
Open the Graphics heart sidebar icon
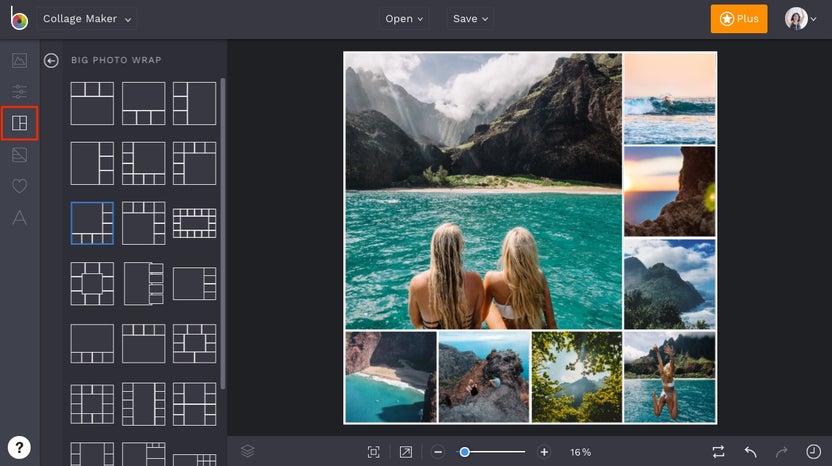(x=19, y=186)
